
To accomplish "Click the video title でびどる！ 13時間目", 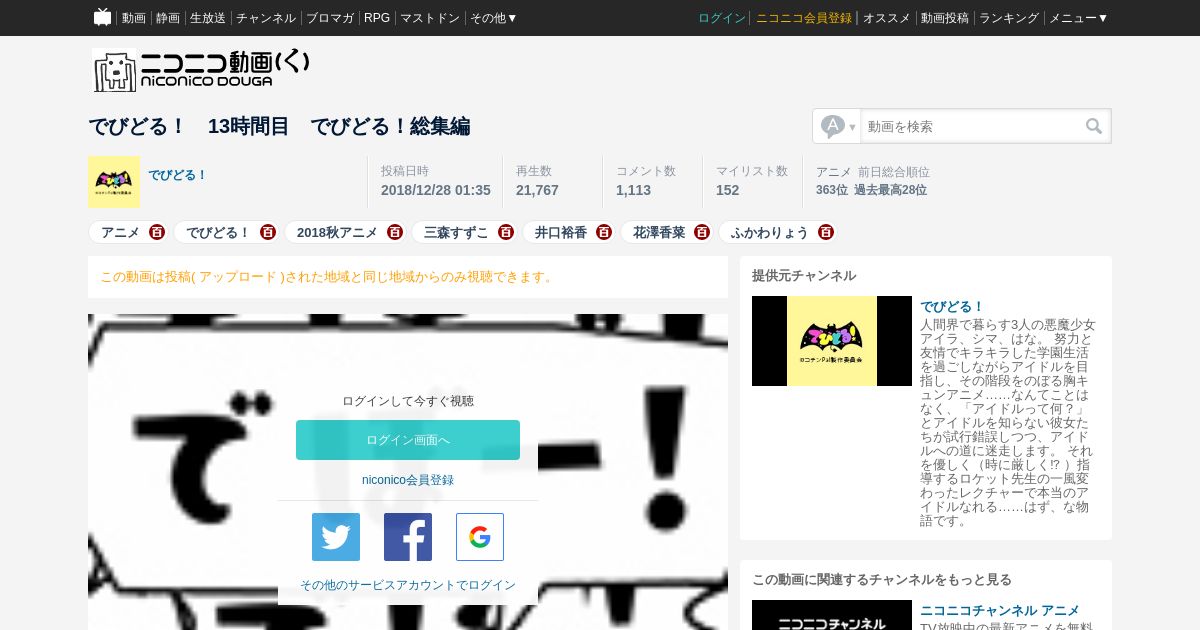I will point(279,126).
